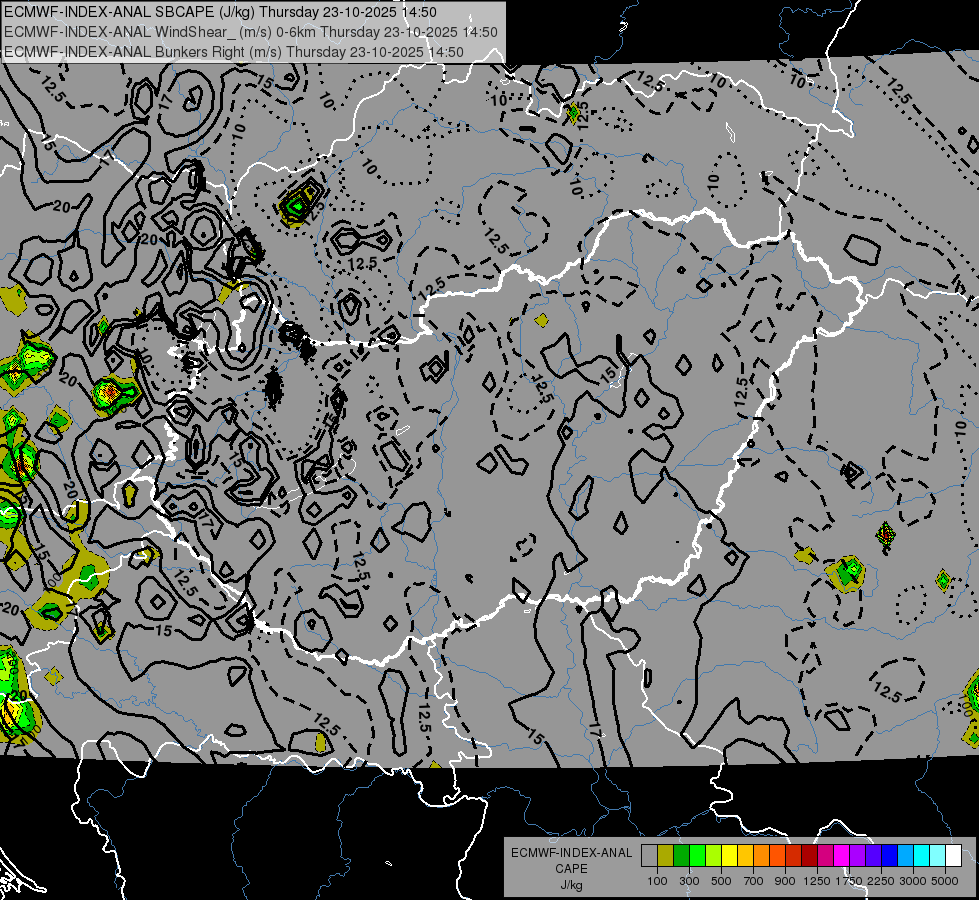Click the legend tick label 900
This screenshot has width=979, height=900.
[x=785, y=881]
